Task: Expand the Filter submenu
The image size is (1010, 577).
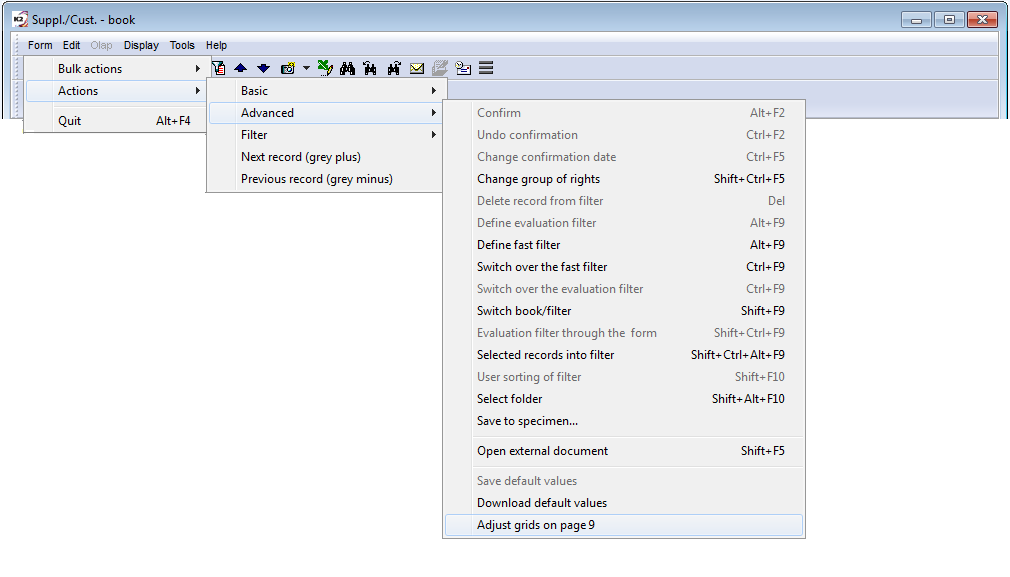Action: coord(325,135)
